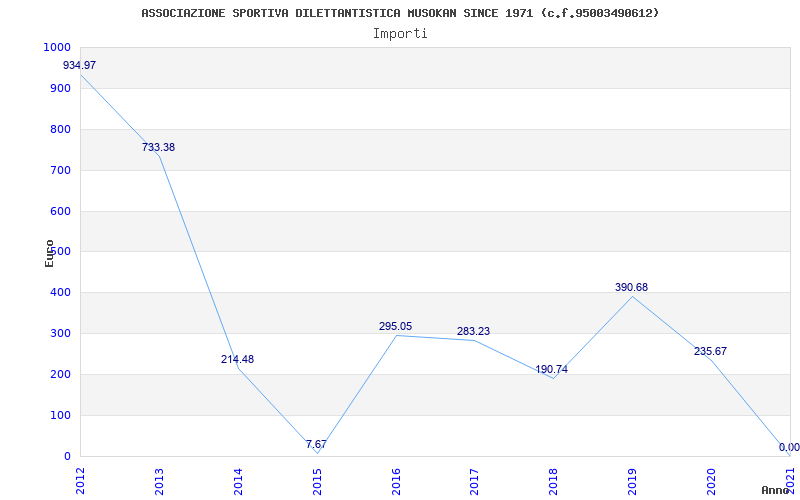Click the 934.97 data label for 2012
The height and width of the screenshot is (500, 800).
79,65
